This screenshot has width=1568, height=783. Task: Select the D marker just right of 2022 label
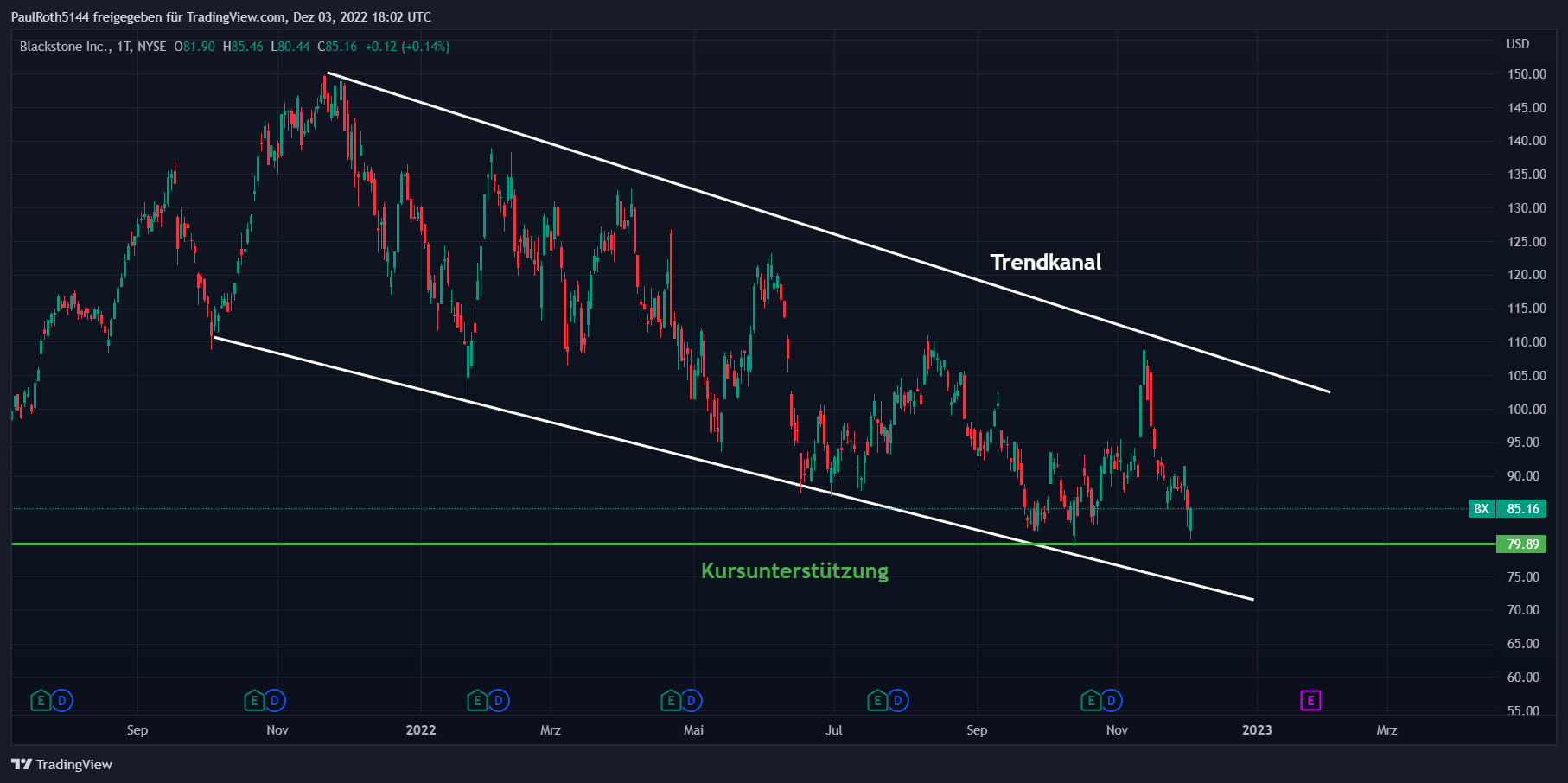coord(499,700)
